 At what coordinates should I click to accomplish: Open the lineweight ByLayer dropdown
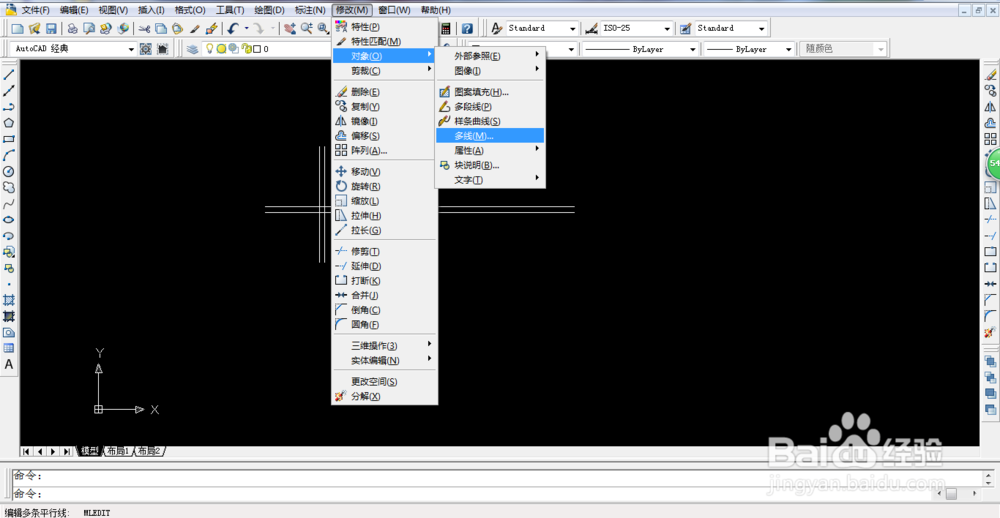pos(789,49)
